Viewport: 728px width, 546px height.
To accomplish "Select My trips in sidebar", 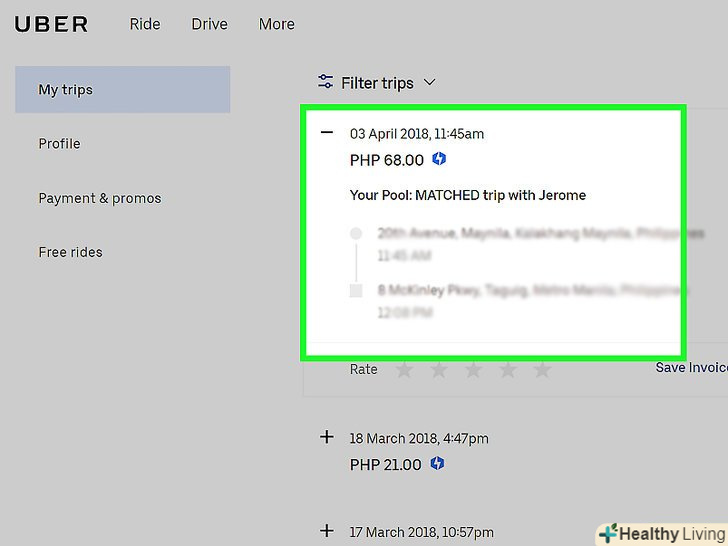I will [123, 90].
